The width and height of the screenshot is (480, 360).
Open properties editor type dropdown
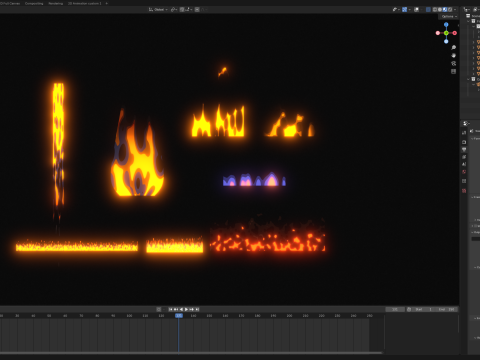click(467, 124)
